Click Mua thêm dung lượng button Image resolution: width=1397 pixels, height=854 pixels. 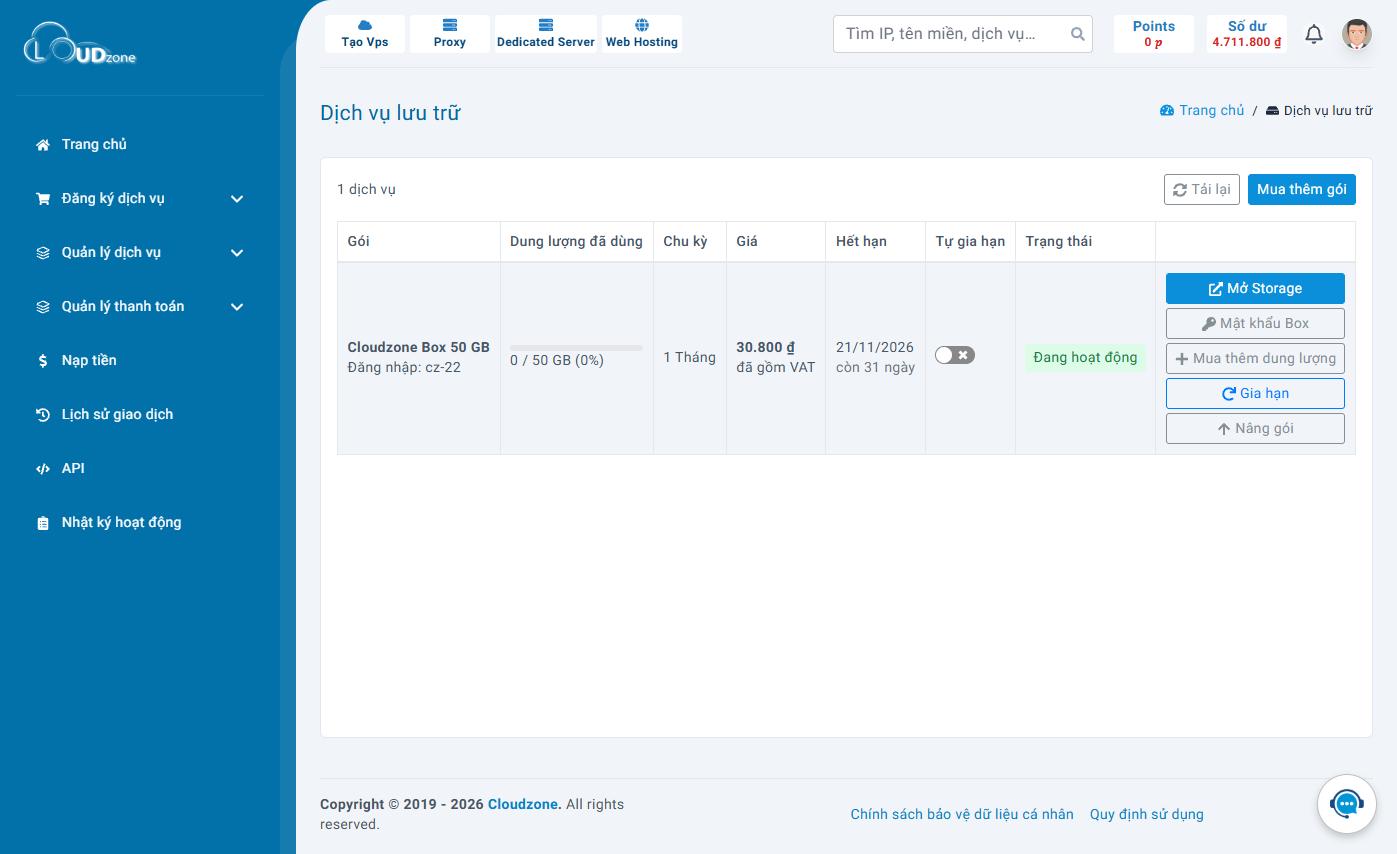click(1255, 358)
